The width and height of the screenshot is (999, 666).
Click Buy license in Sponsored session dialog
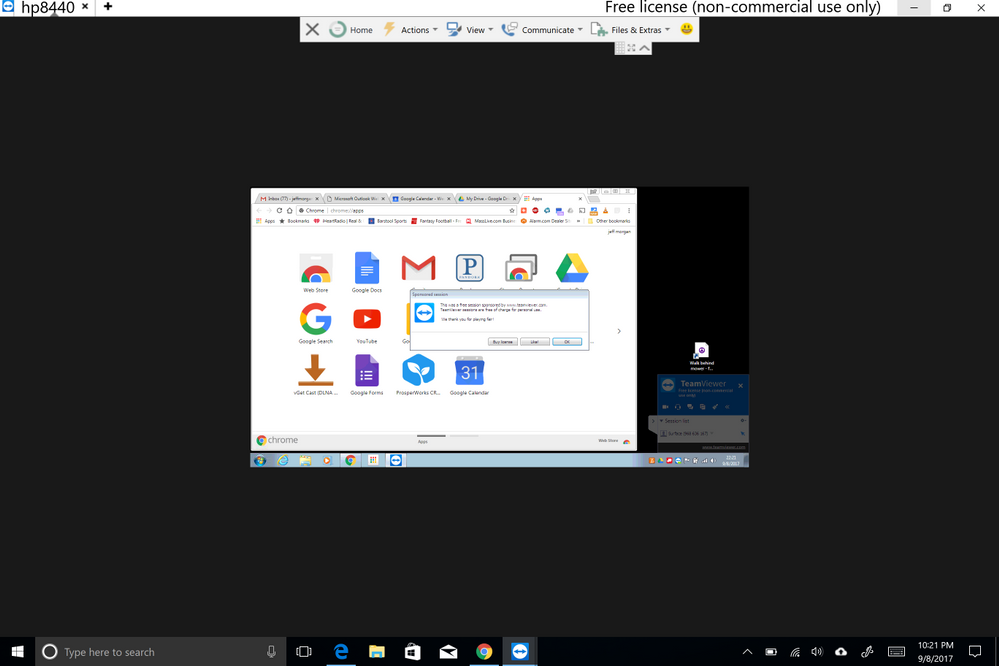tap(502, 342)
